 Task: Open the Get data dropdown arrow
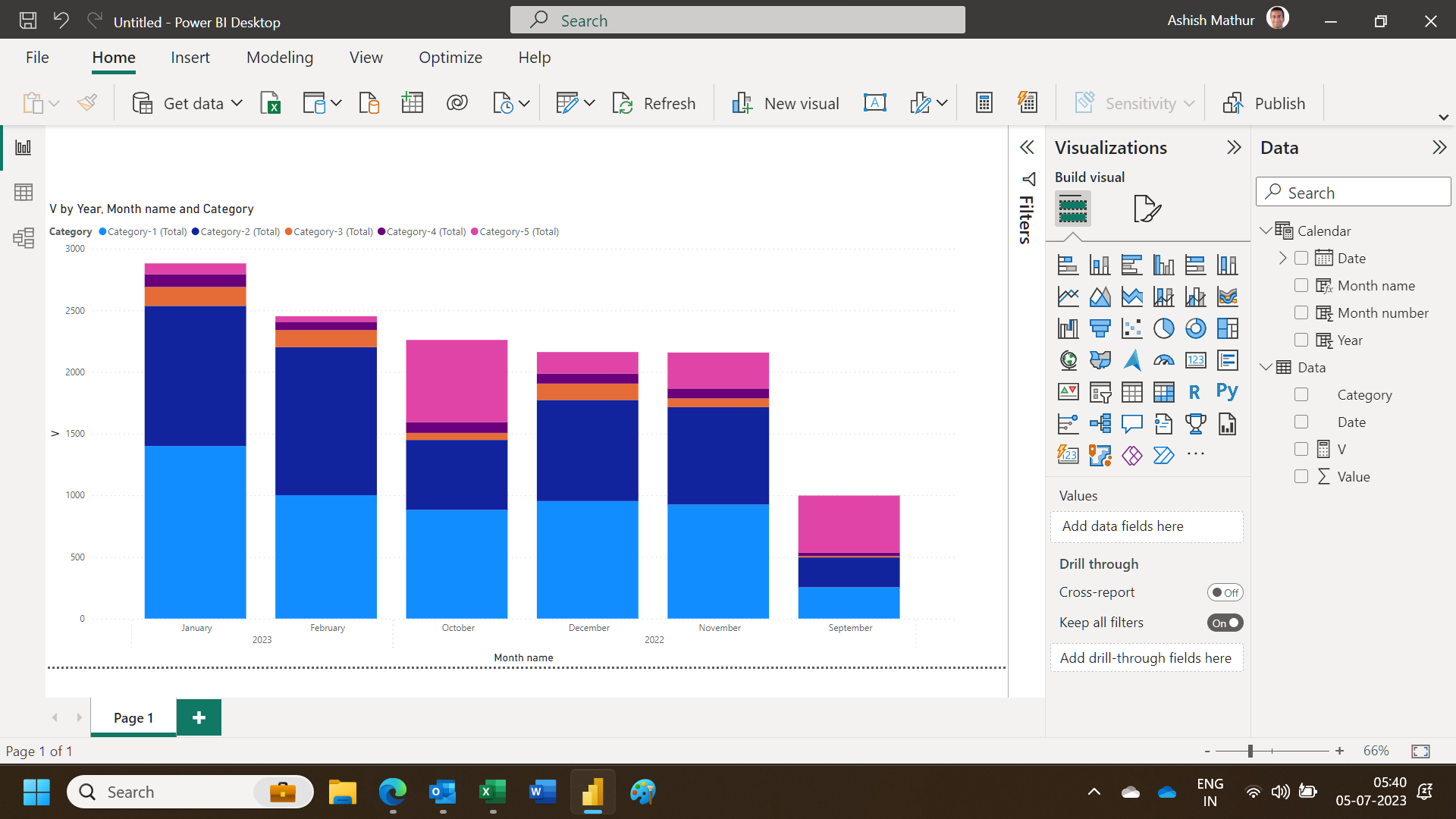[237, 103]
